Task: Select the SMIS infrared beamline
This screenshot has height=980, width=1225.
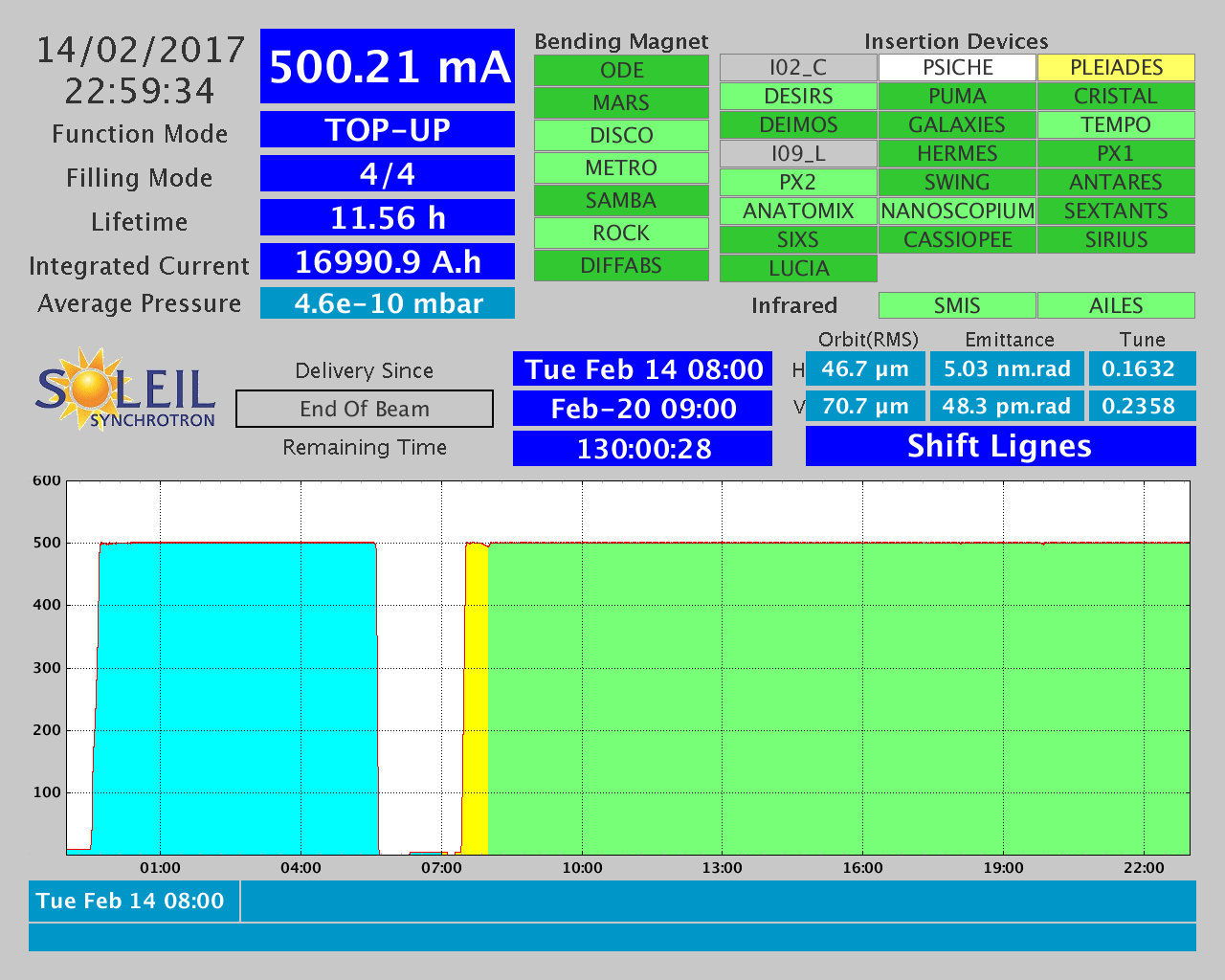Action: pyautogui.click(x=957, y=305)
